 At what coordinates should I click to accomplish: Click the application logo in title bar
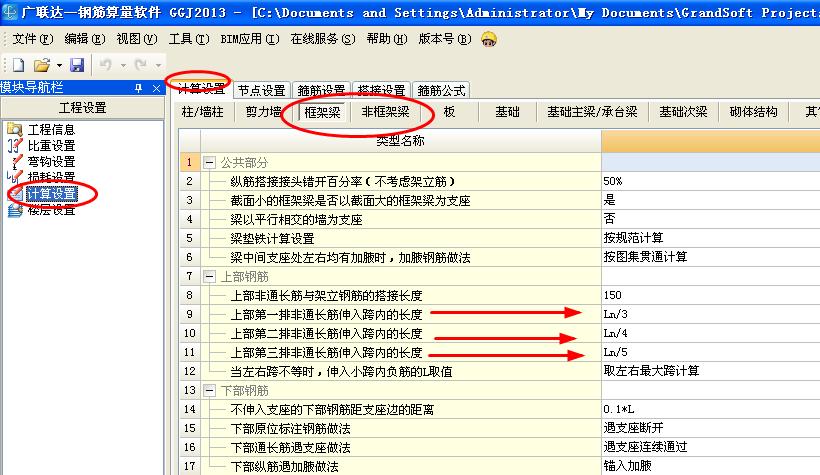(9, 12)
